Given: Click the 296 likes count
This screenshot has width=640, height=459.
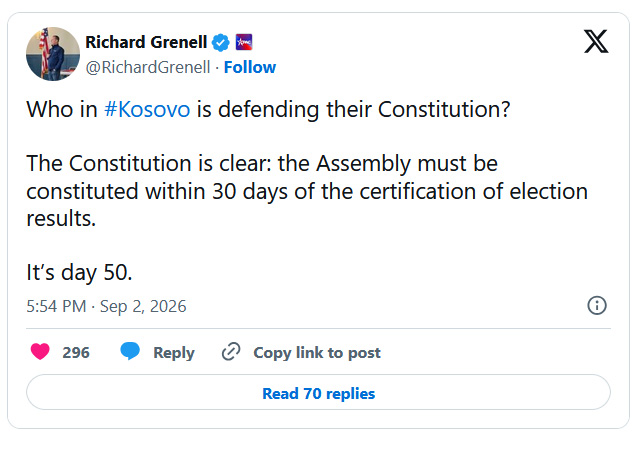Looking at the screenshot, I should (x=76, y=353).
